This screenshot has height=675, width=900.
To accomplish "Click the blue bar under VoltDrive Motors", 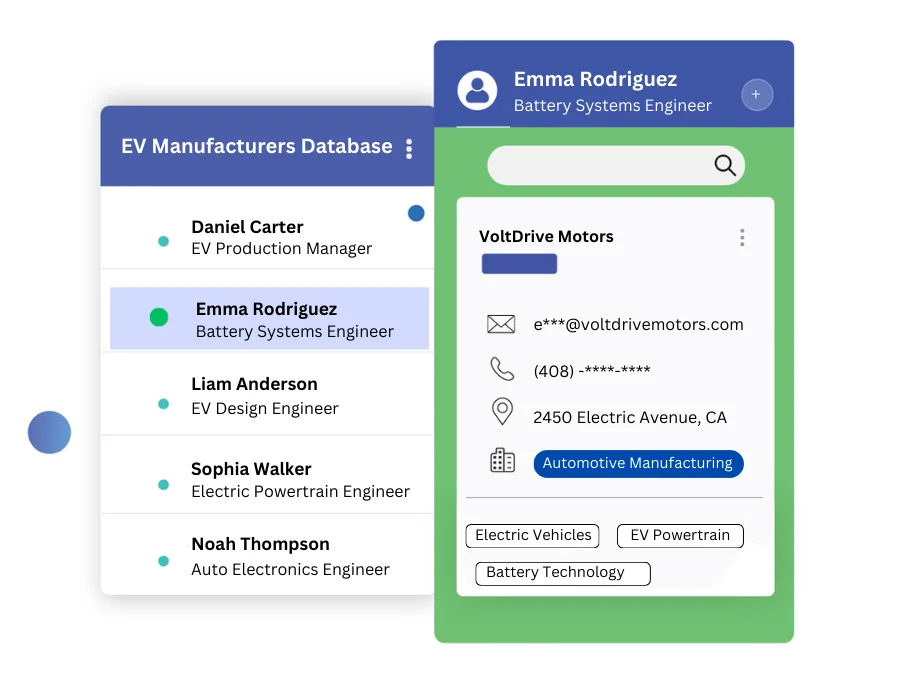I will coord(519,264).
